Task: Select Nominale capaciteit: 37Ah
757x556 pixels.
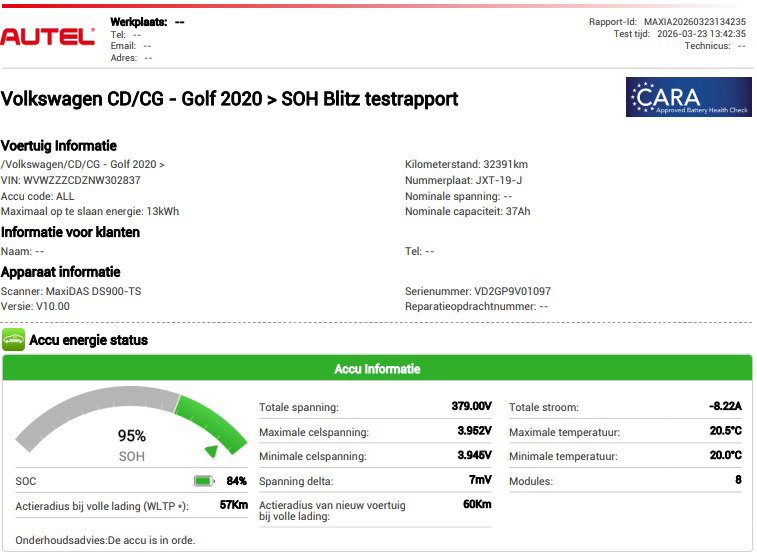Action: click(467, 211)
